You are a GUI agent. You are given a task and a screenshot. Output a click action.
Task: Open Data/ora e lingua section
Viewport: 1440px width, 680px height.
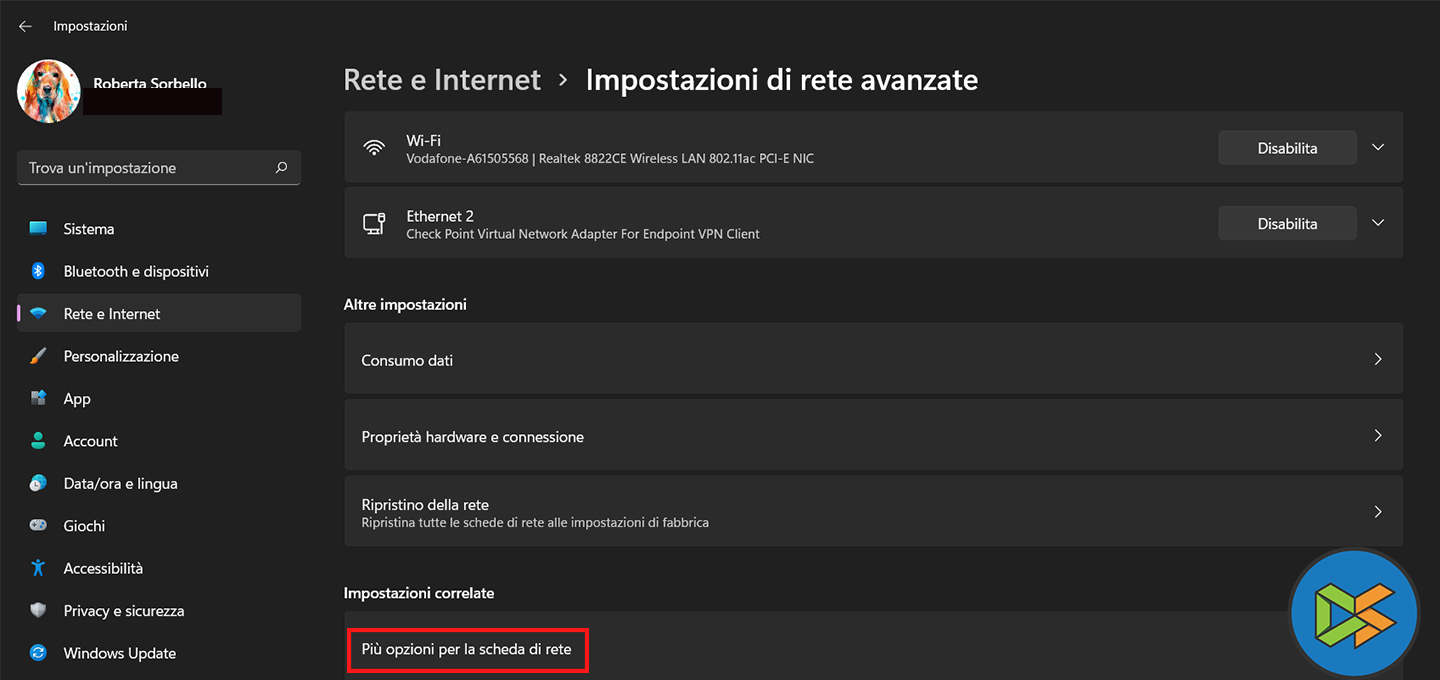pyautogui.click(x=120, y=483)
